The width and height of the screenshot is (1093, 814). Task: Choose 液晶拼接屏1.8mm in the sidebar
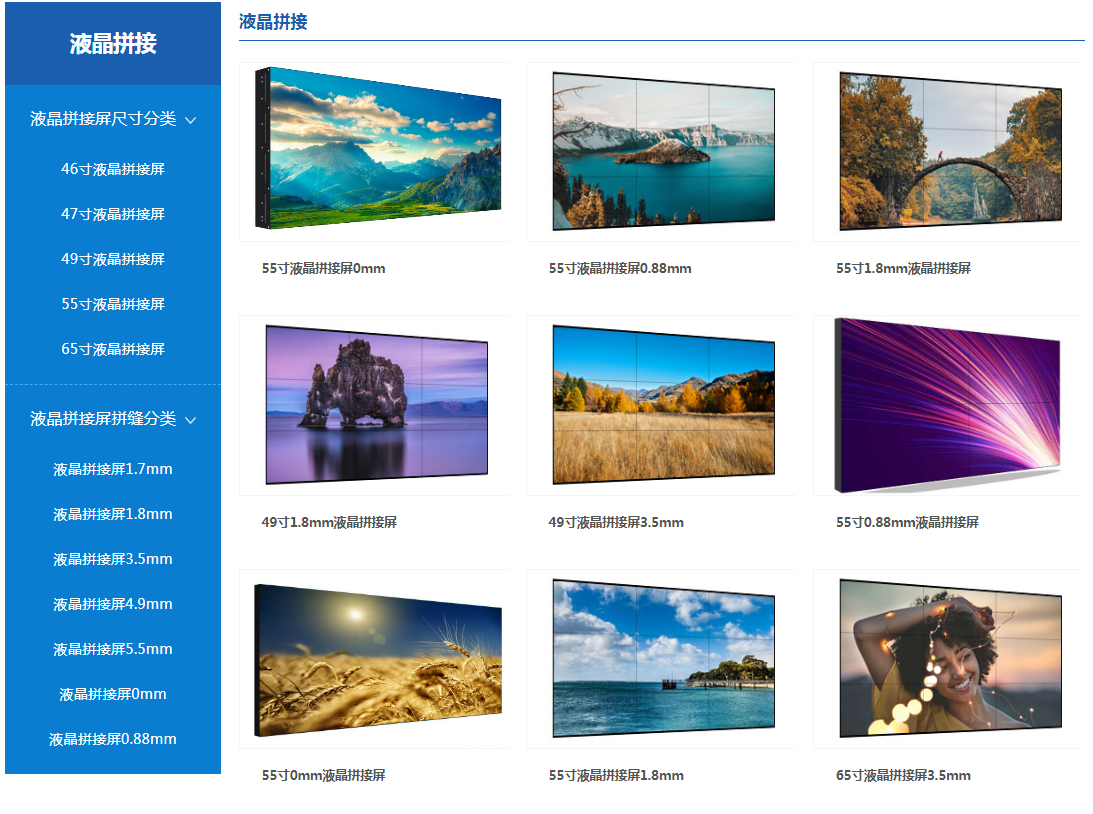coord(113,514)
